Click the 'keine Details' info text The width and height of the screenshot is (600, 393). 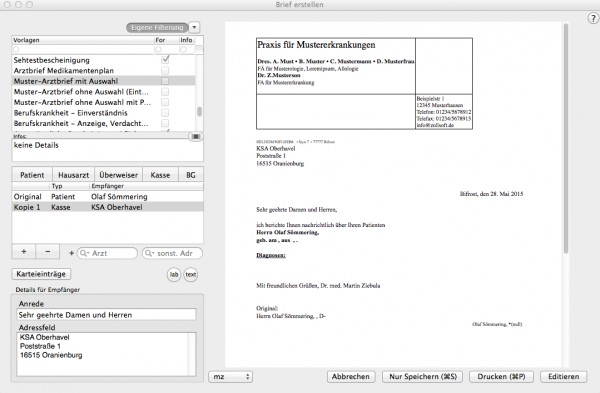coord(36,145)
